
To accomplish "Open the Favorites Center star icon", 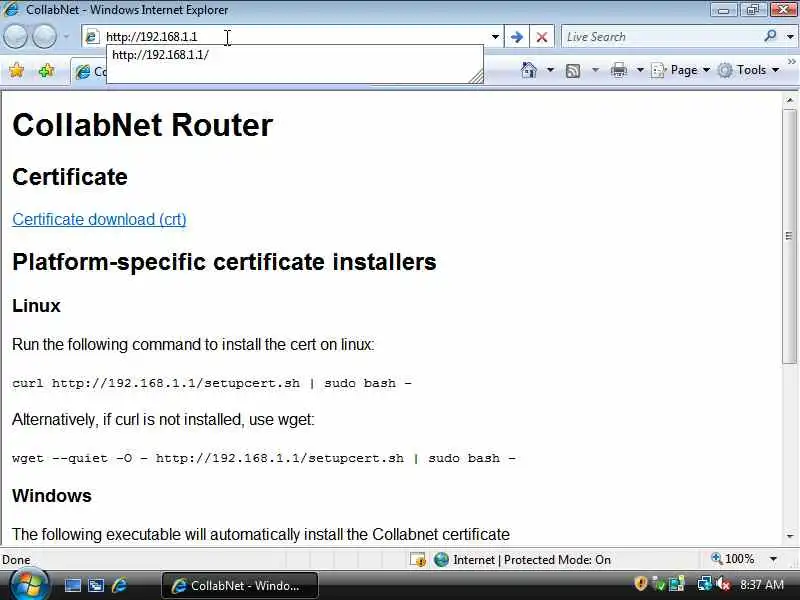I will (x=16, y=70).
